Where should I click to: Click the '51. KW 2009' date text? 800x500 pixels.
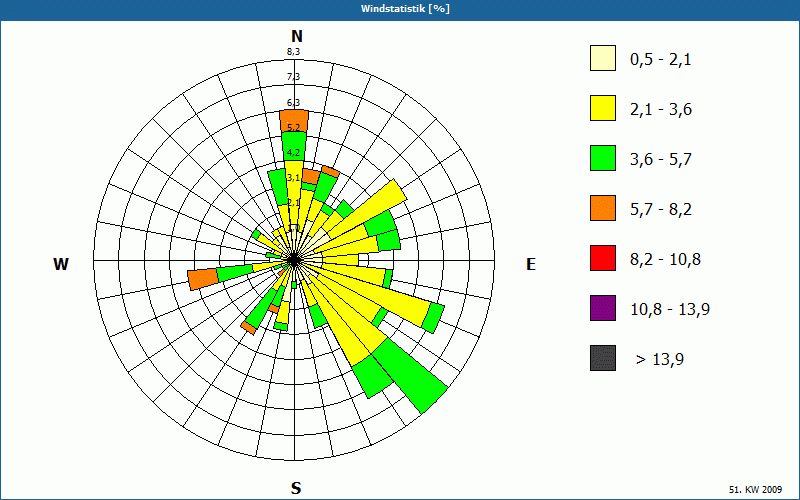(755, 489)
